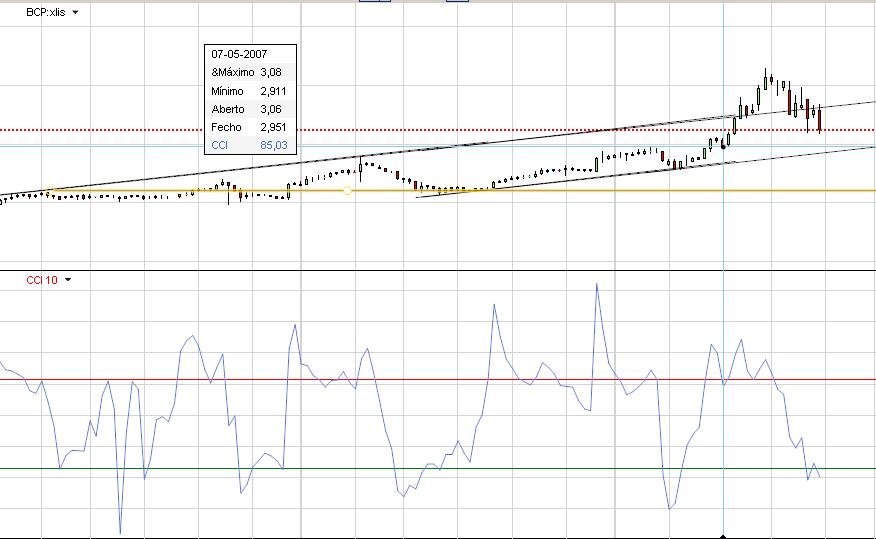Select the Máximo value 3,08
The width and height of the screenshot is (876, 539).
[271, 72]
